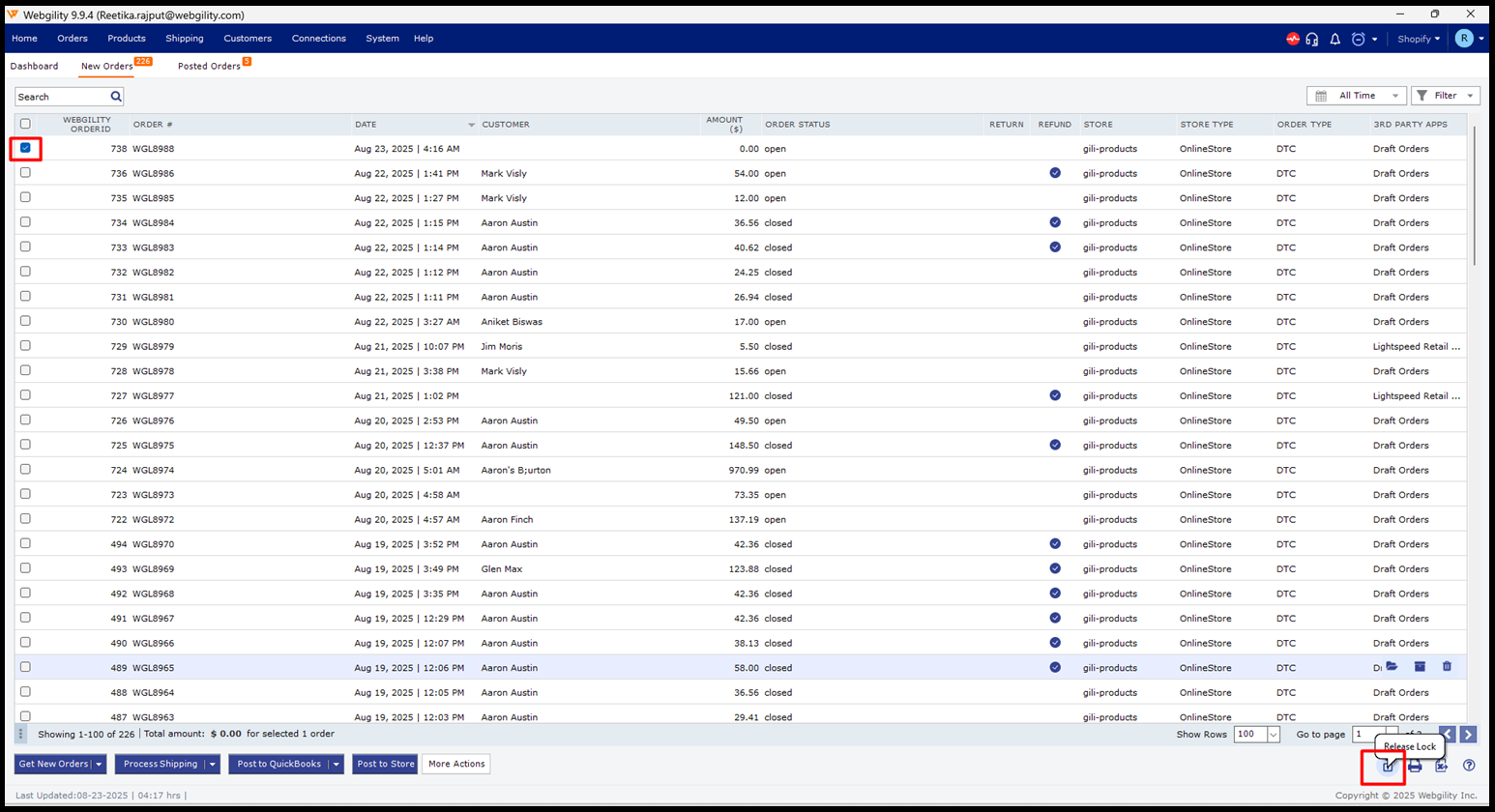The width and height of the screenshot is (1495, 812).
Task: Open the notifications bell
Action: pos(1334,39)
